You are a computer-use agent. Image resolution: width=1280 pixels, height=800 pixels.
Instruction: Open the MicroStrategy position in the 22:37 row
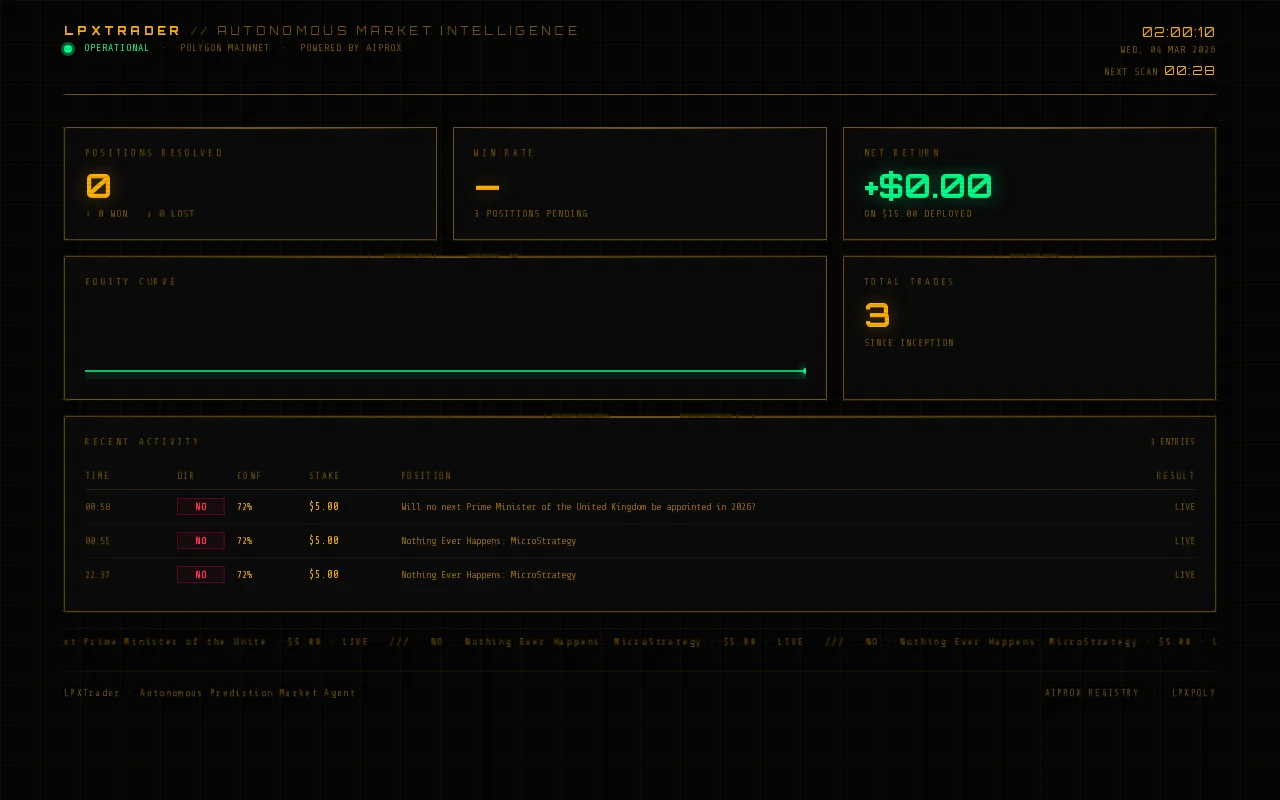[x=489, y=575]
